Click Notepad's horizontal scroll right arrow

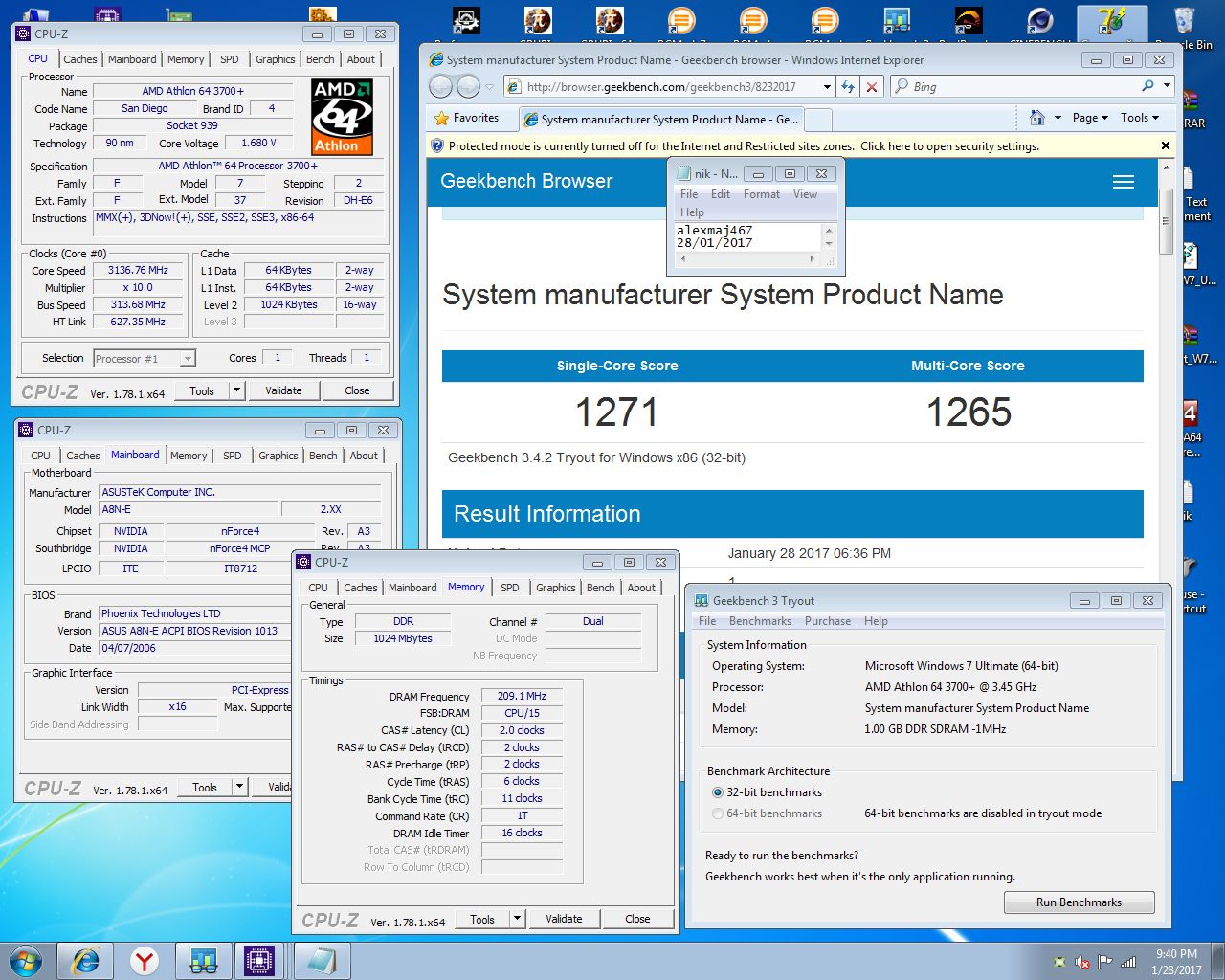point(813,258)
